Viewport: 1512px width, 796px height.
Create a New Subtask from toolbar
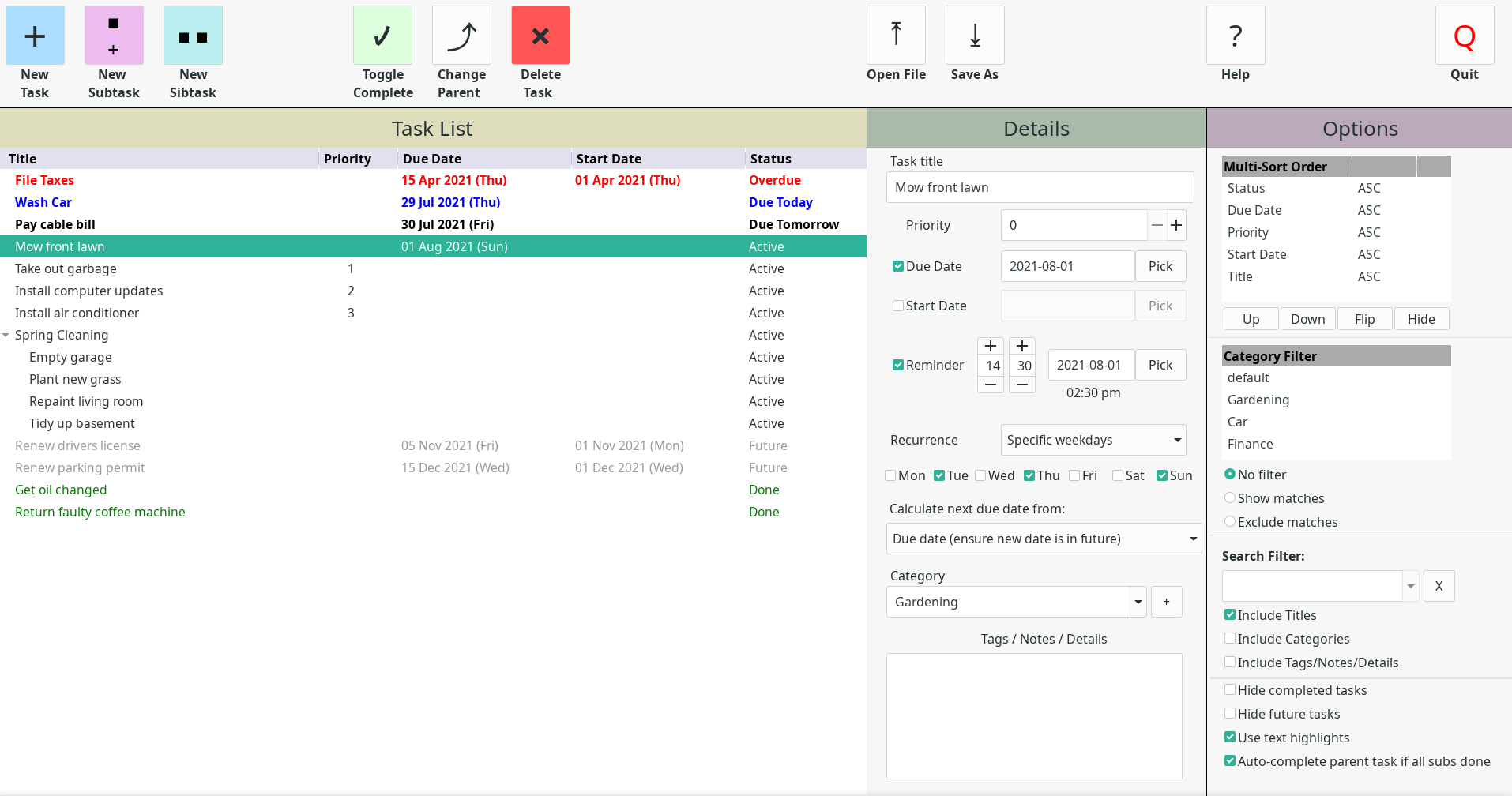click(114, 36)
